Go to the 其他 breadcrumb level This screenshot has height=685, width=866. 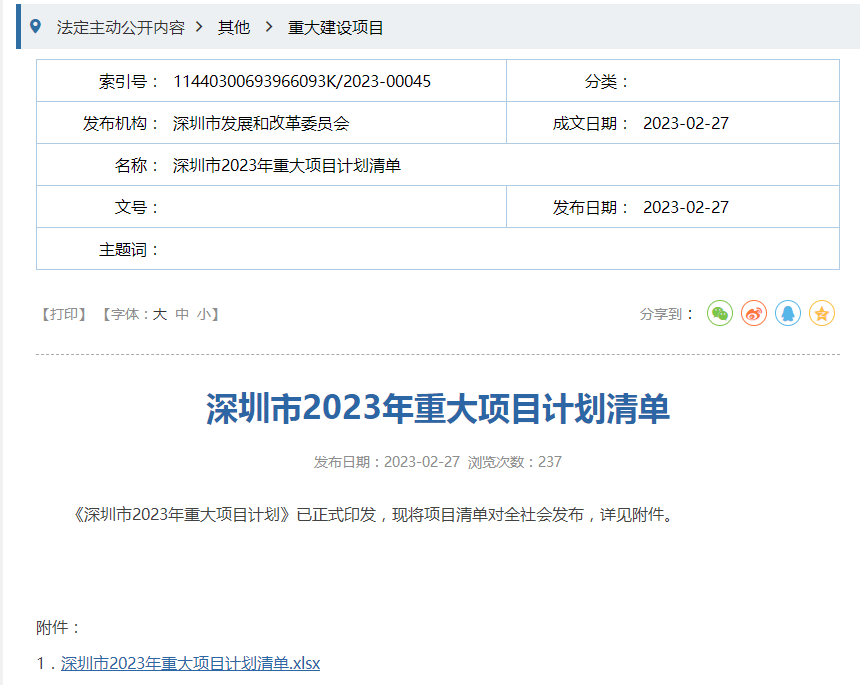pyautogui.click(x=234, y=28)
